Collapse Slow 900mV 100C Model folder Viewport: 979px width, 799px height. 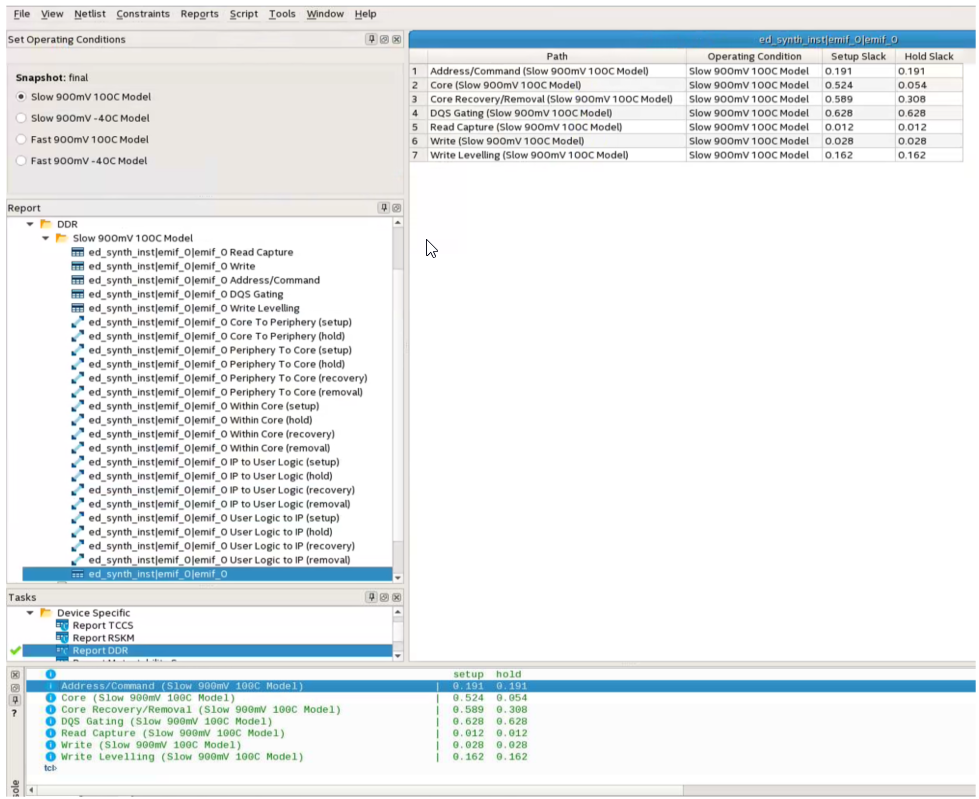[x=46, y=239]
